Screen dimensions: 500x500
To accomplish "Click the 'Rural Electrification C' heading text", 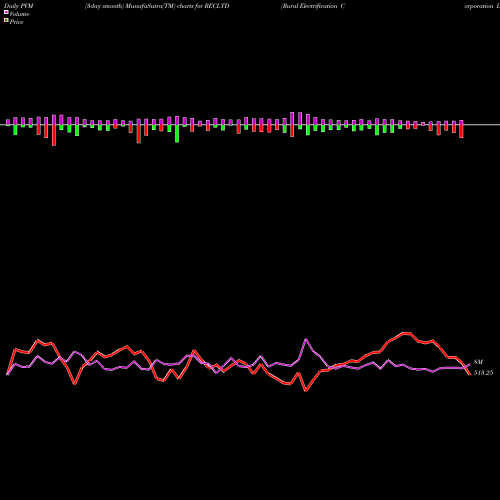I will coord(313,6).
